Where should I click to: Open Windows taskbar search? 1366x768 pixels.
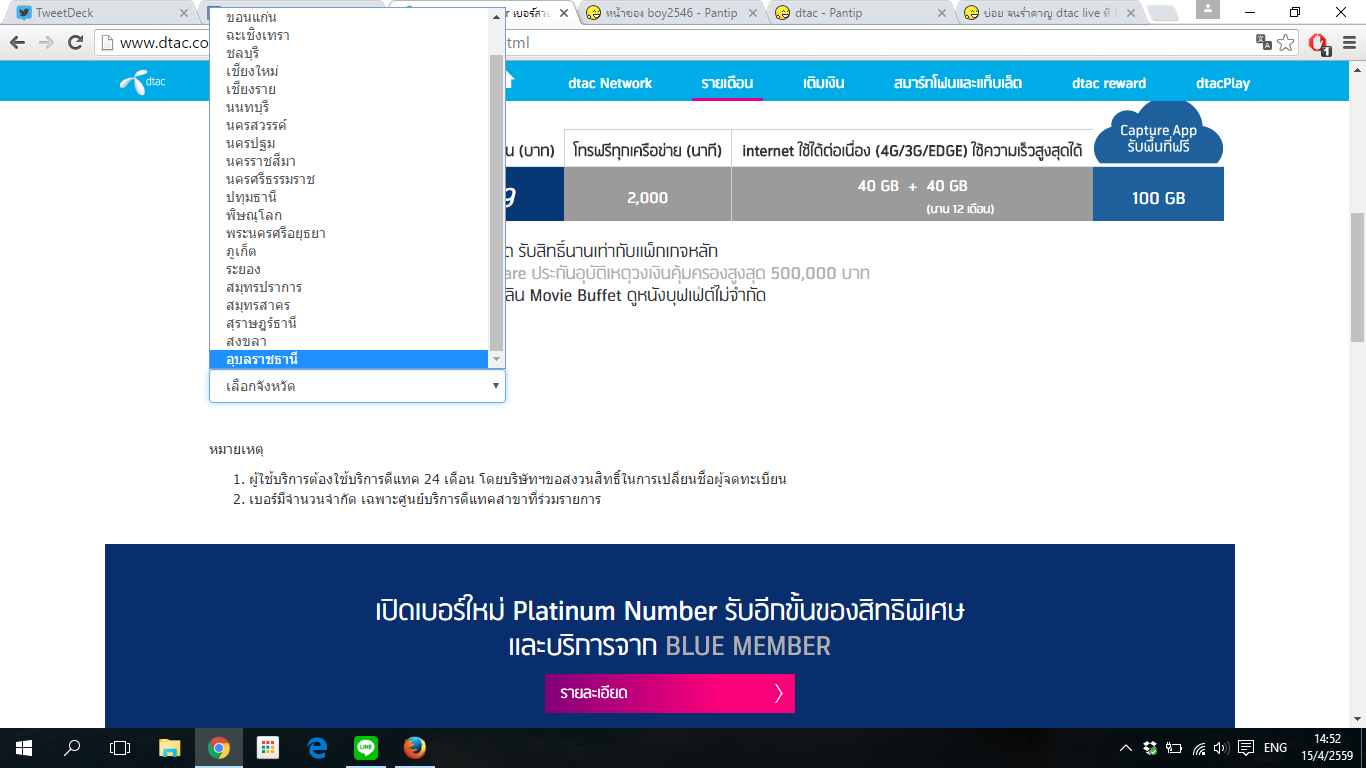[72, 747]
